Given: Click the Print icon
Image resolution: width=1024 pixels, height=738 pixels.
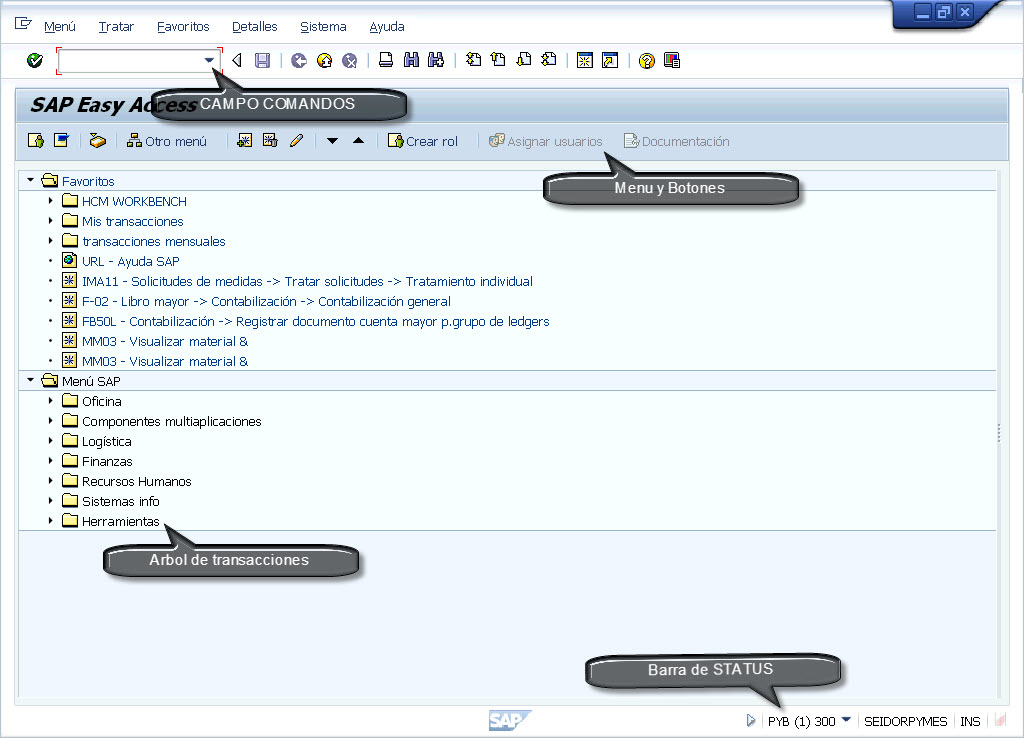Looking at the screenshot, I should 386,60.
